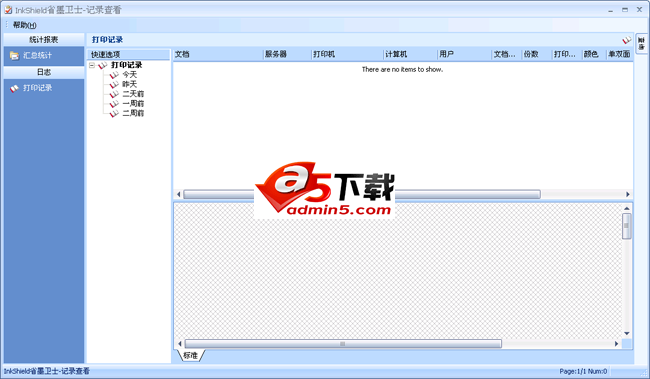Open 打印记录 in the left sidebar

[37, 88]
